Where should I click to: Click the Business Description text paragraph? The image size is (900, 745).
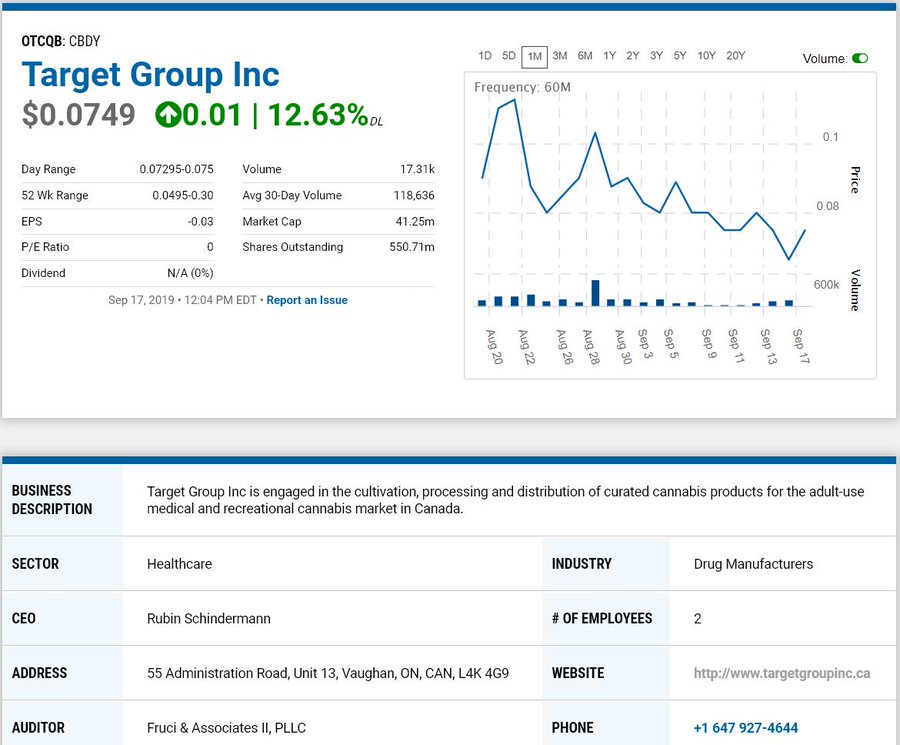click(505, 500)
